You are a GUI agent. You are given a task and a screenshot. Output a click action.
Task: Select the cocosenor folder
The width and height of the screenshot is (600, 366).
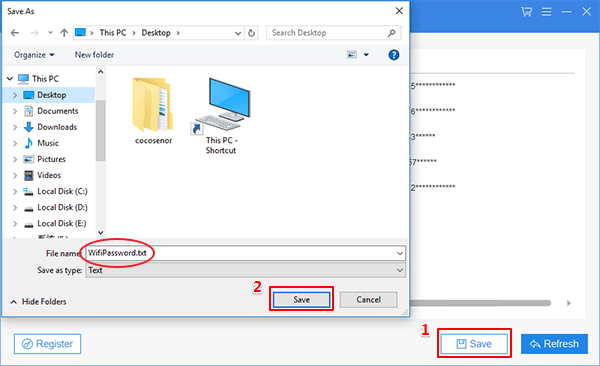153,111
